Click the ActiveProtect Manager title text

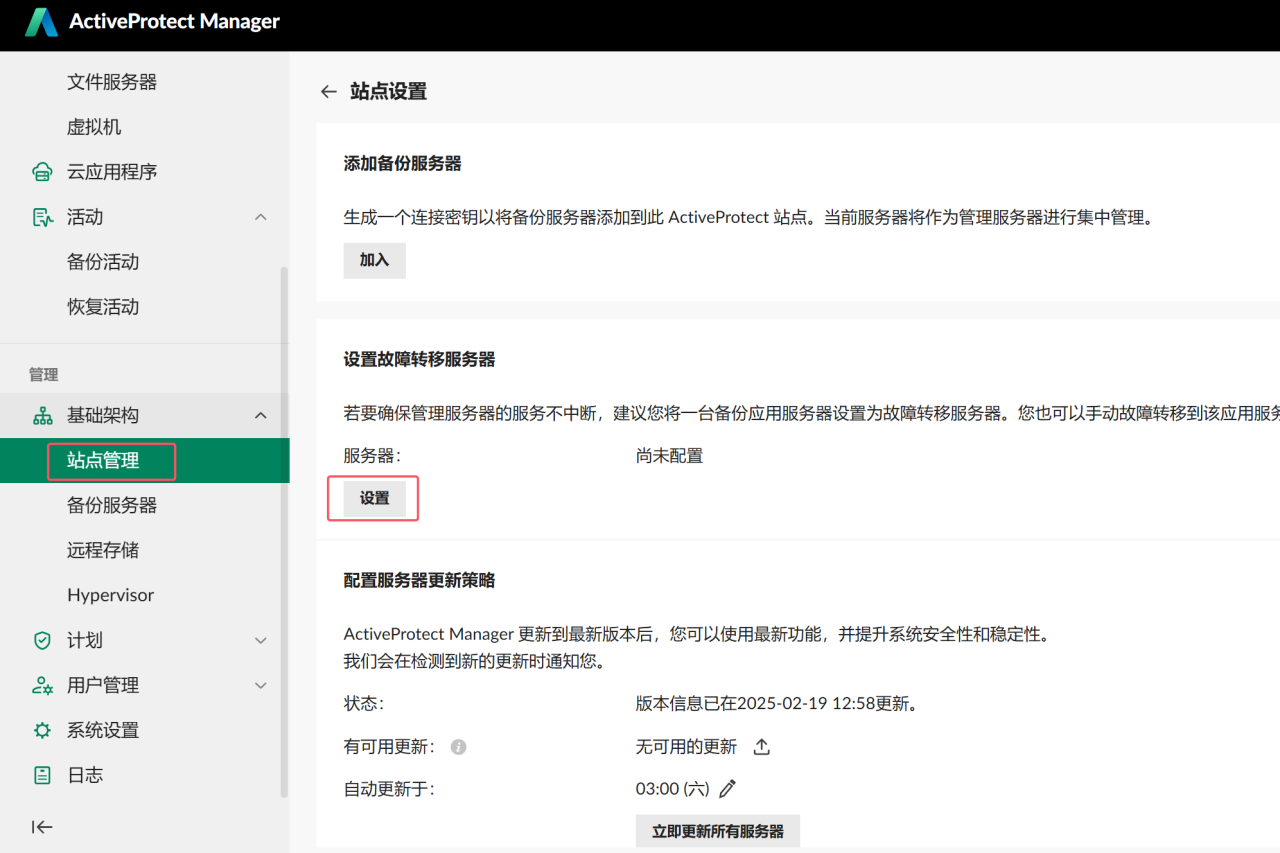pos(175,21)
